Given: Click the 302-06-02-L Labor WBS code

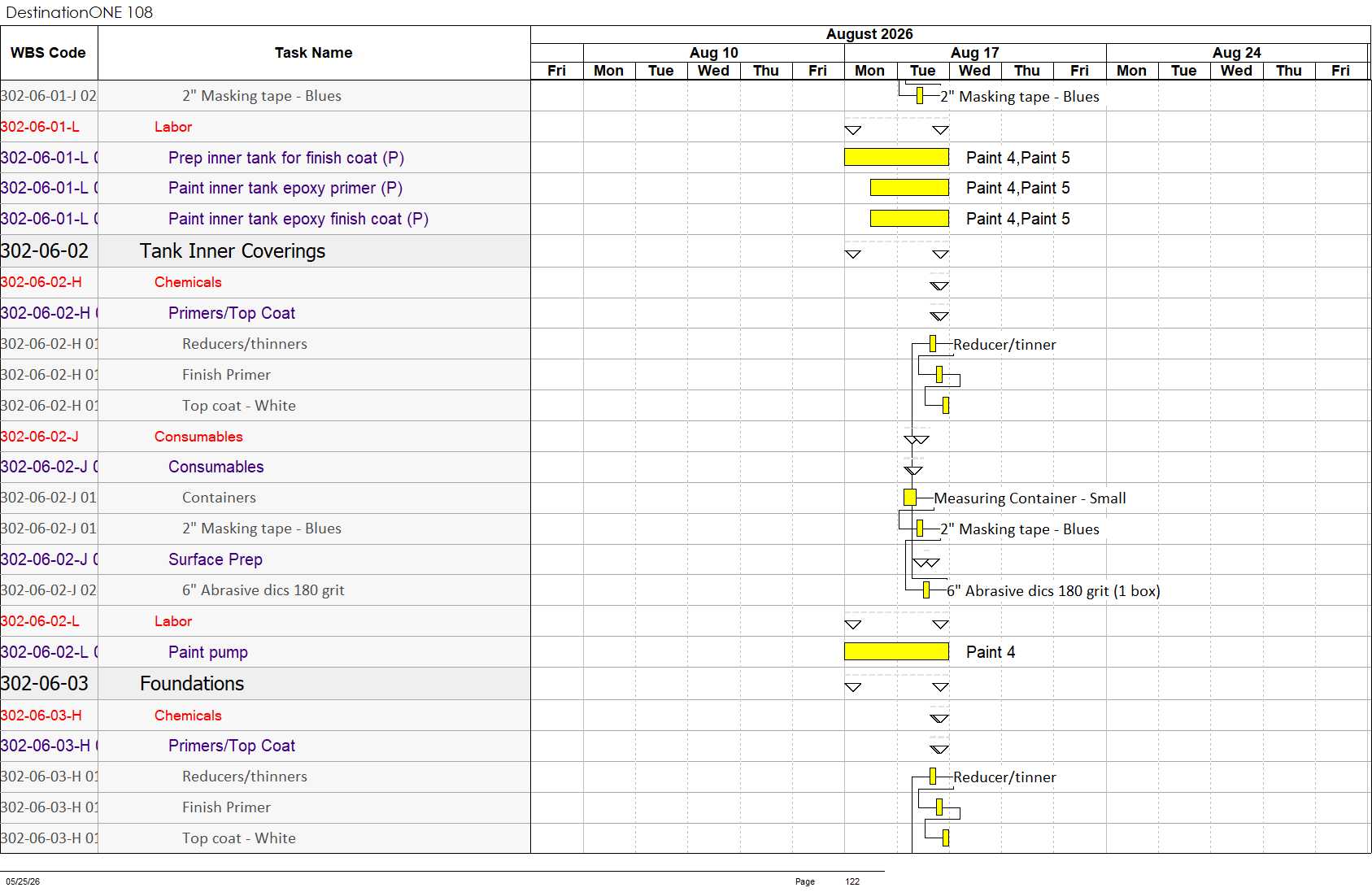Looking at the screenshot, I should 40,621.
